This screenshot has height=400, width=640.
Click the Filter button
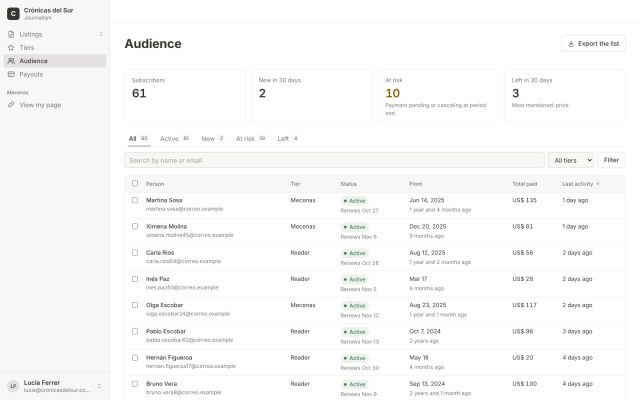tap(611, 160)
